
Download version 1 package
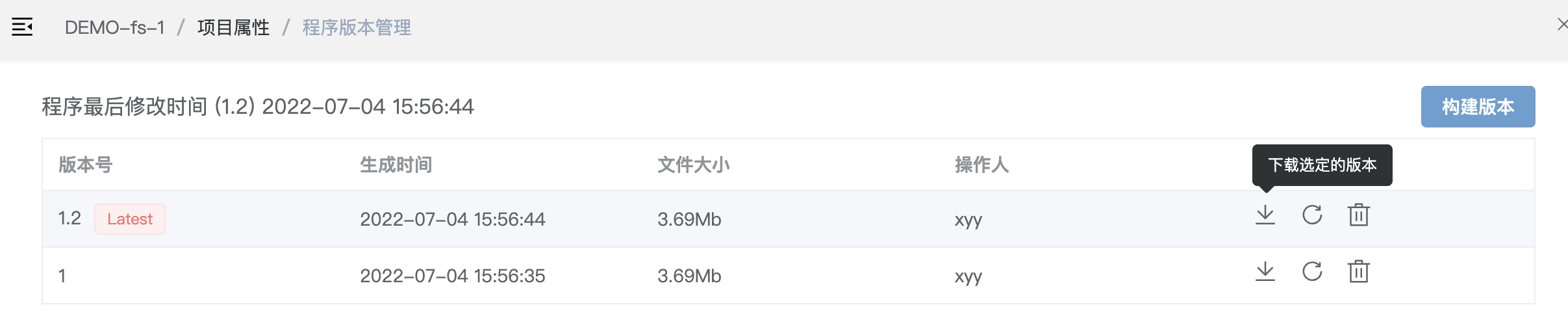[1265, 272]
